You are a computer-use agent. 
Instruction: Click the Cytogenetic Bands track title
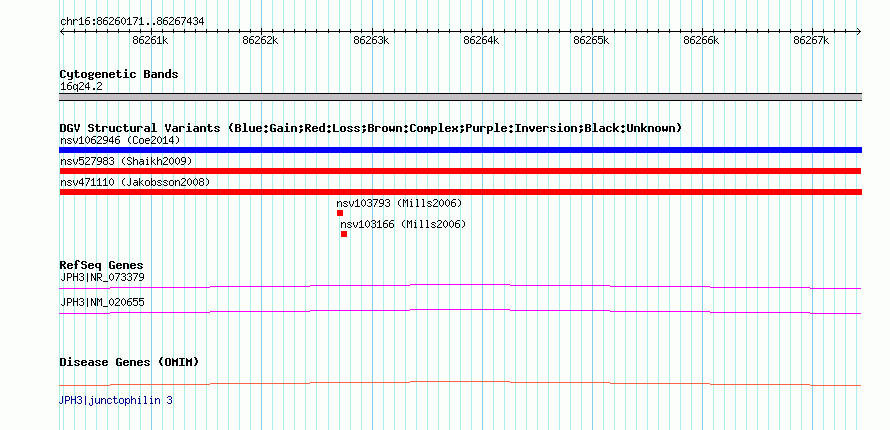coord(119,74)
